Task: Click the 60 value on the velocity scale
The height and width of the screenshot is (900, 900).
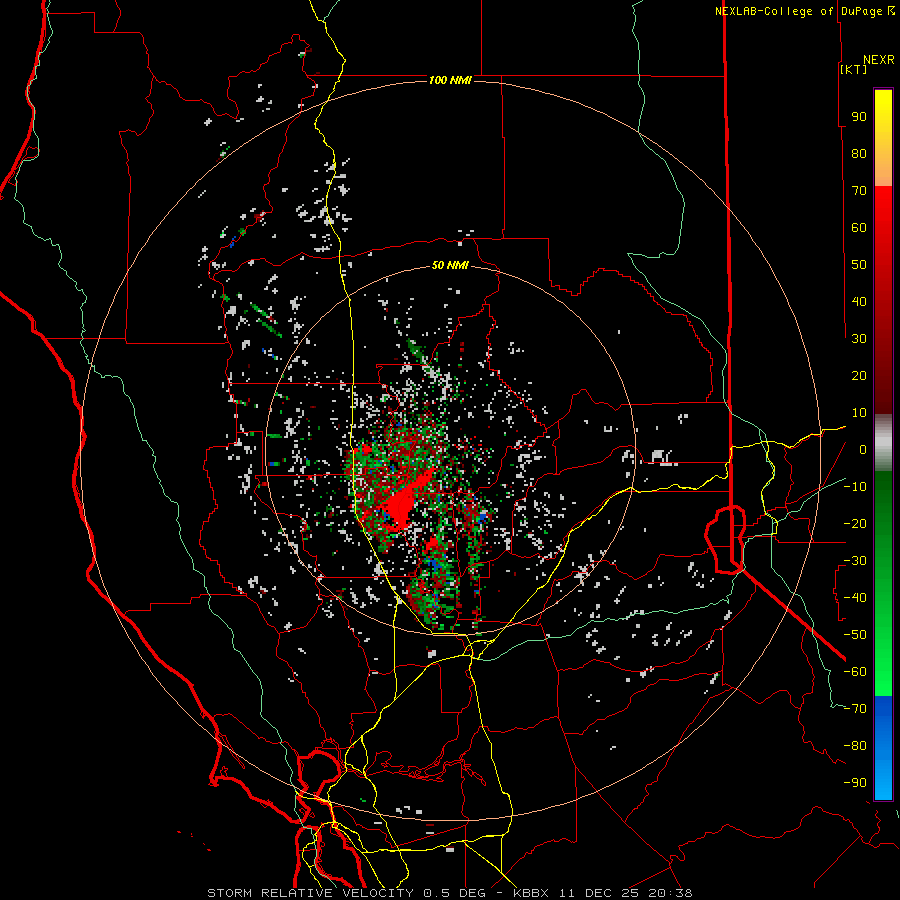Action: (x=859, y=227)
